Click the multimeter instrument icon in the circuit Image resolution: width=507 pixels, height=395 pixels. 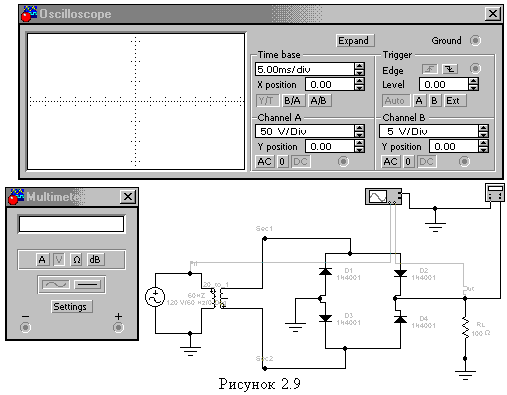click(x=495, y=193)
